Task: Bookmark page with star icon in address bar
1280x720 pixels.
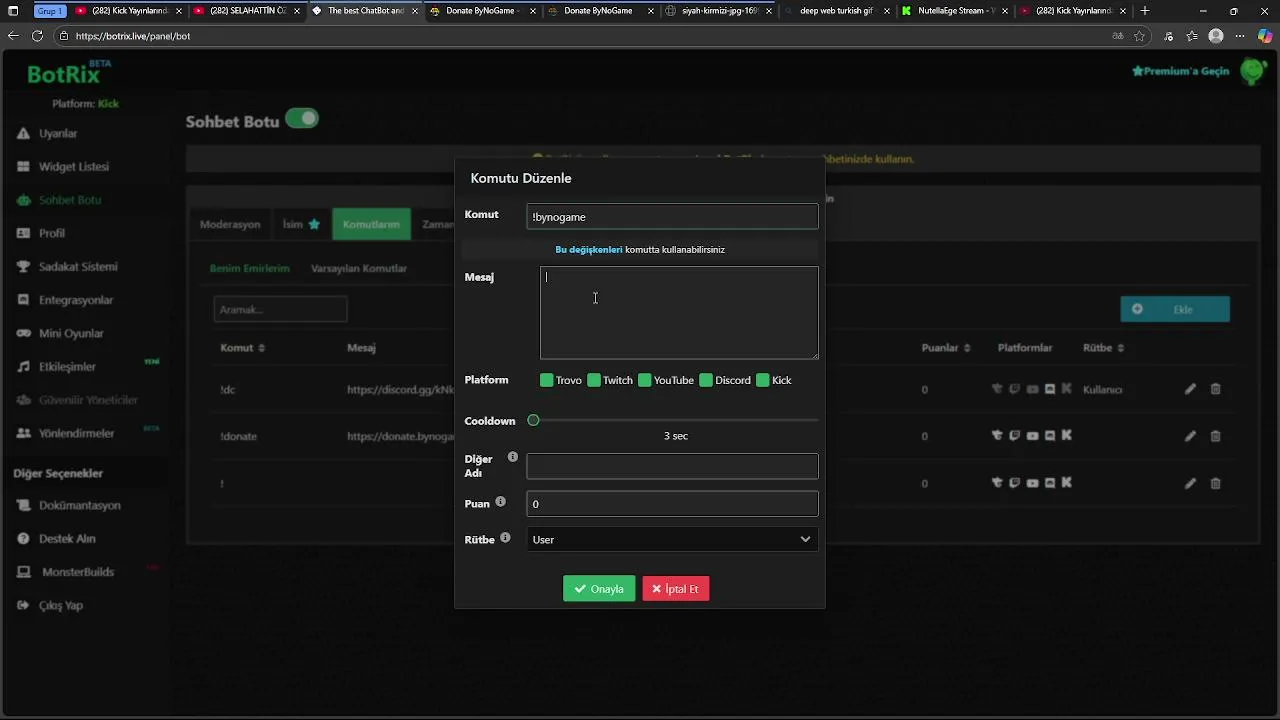Action: click(1139, 36)
